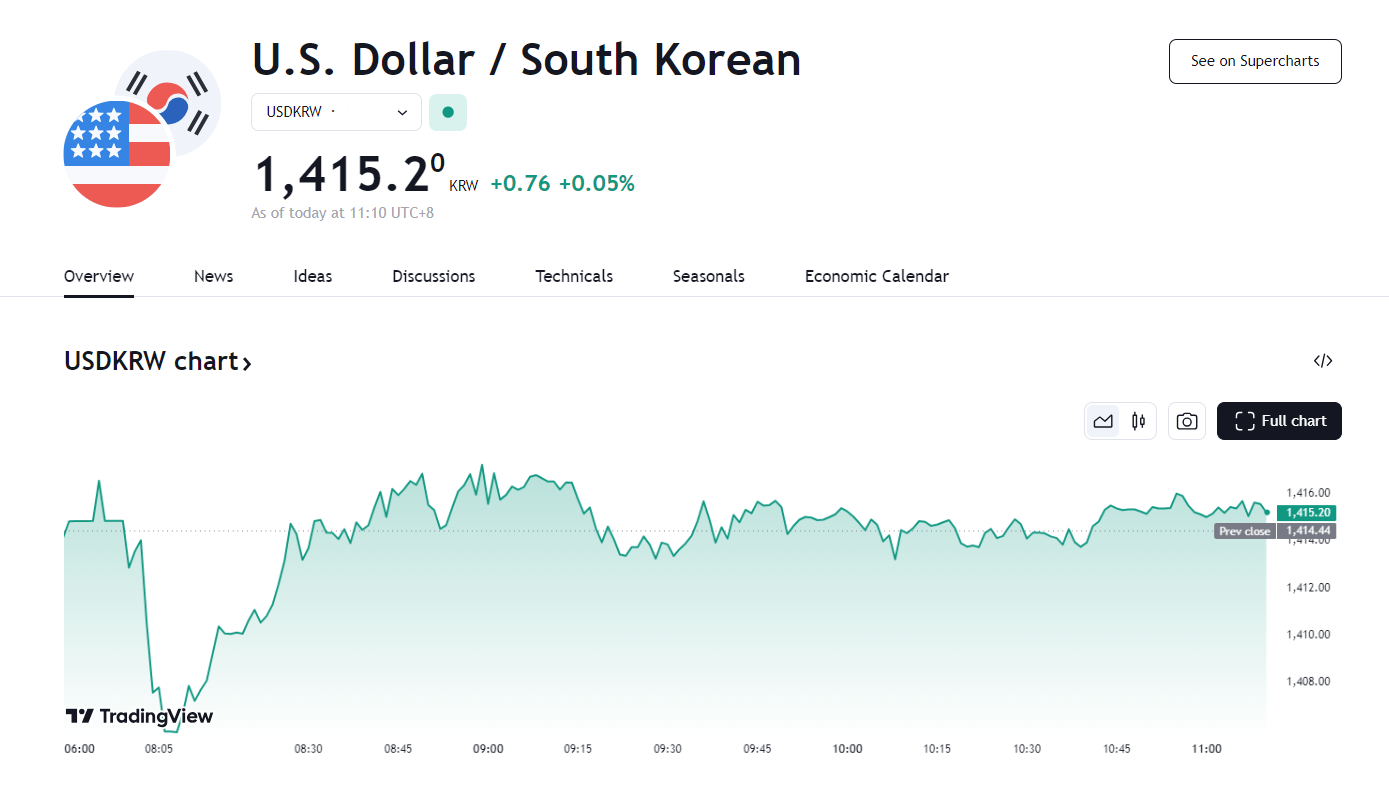Open the News tab
Viewport: 1389px width, 785px height.
(213, 276)
